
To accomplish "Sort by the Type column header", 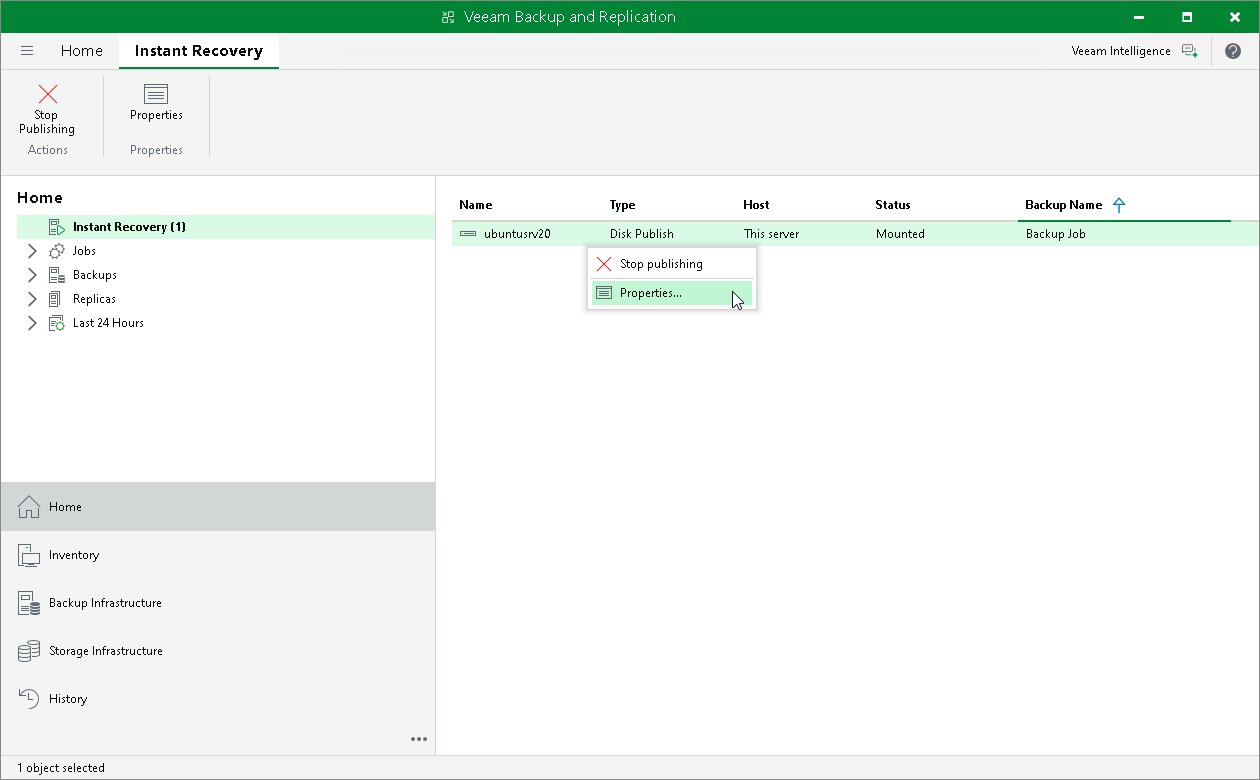I will (x=623, y=205).
